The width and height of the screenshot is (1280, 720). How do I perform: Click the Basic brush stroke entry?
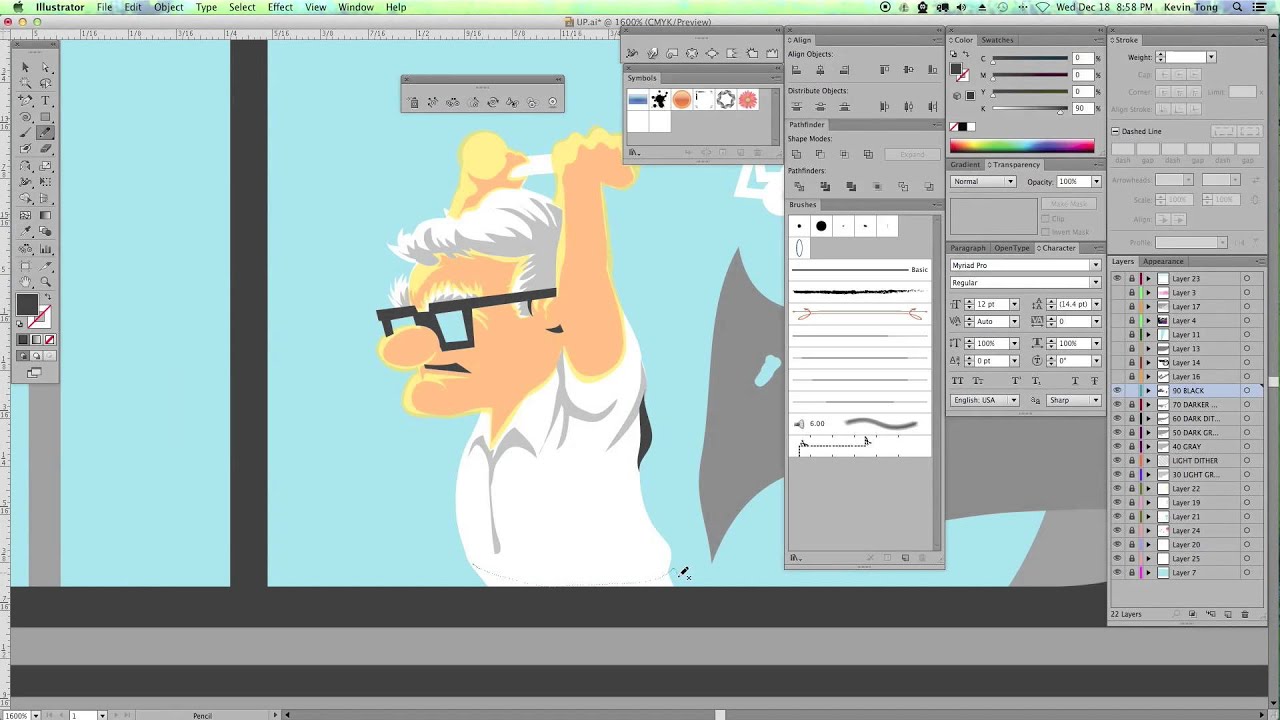click(x=860, y=270)
